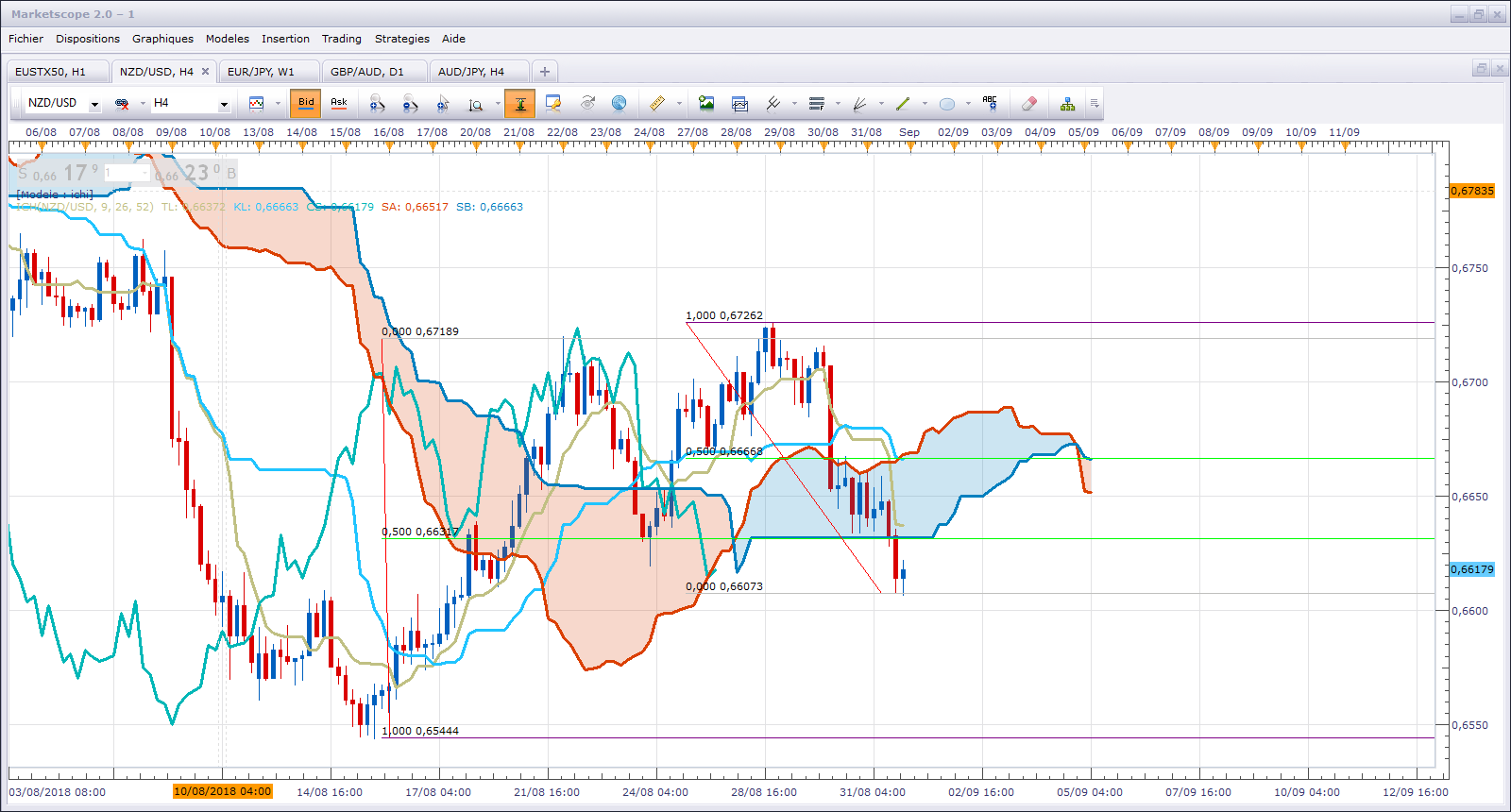This screenshot has width=1511, height=812.
Task: Expand the ruler tool dropdown arrow
Action: 679,104
